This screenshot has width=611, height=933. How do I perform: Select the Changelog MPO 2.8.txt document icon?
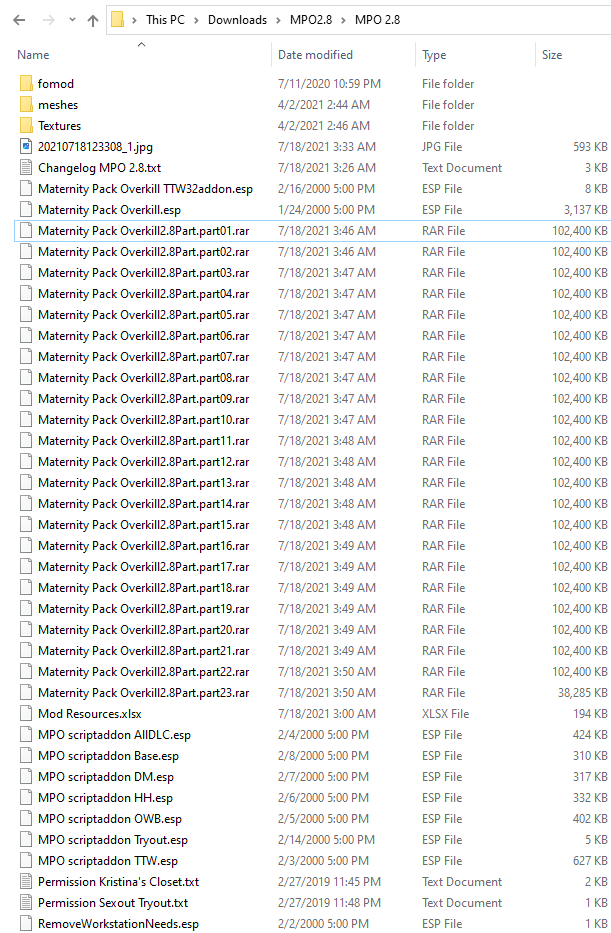[26, 168]
